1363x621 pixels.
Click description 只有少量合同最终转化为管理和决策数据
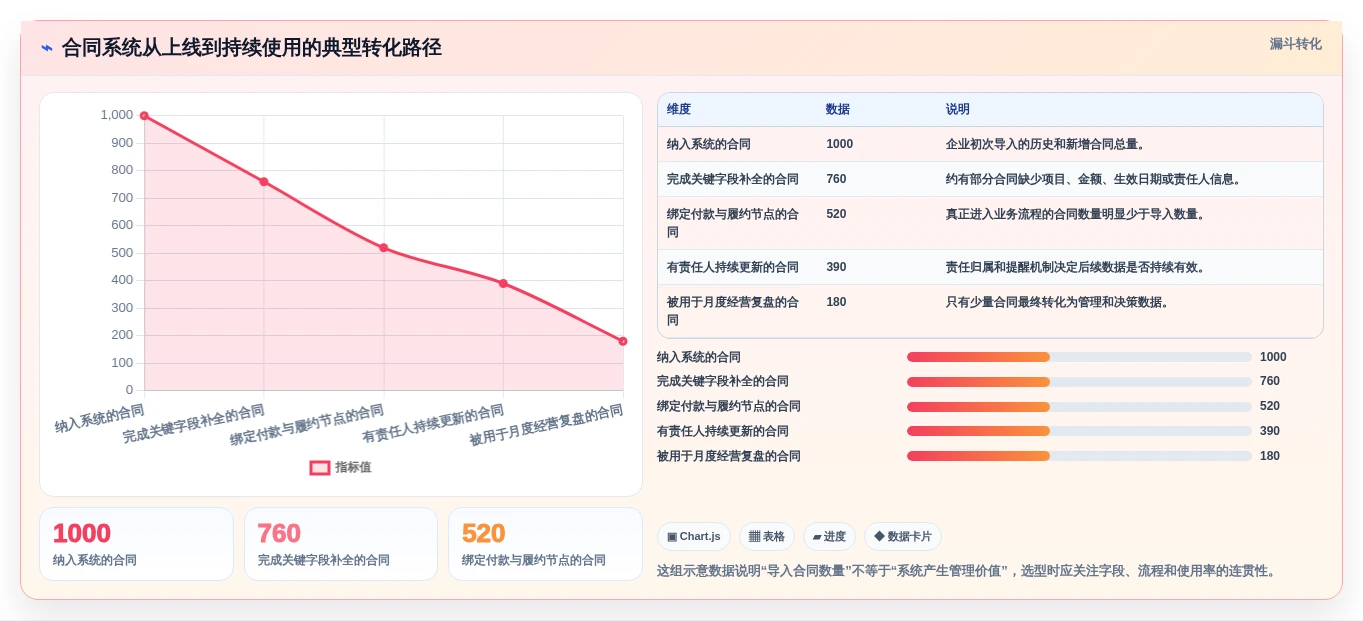pyautogui.click(x=1058, y=302)
